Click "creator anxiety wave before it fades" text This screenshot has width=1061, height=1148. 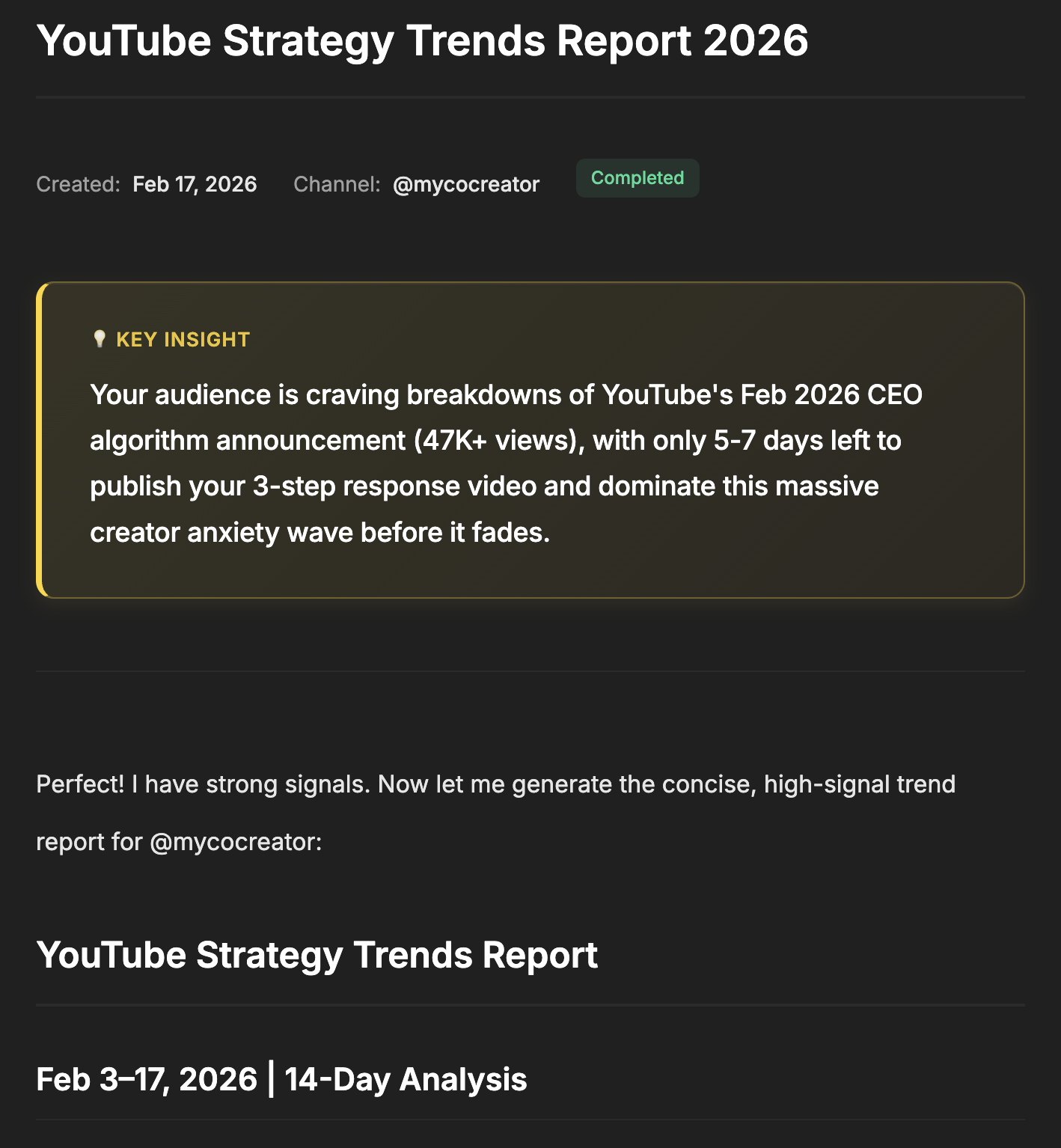[x=319, y=533]
